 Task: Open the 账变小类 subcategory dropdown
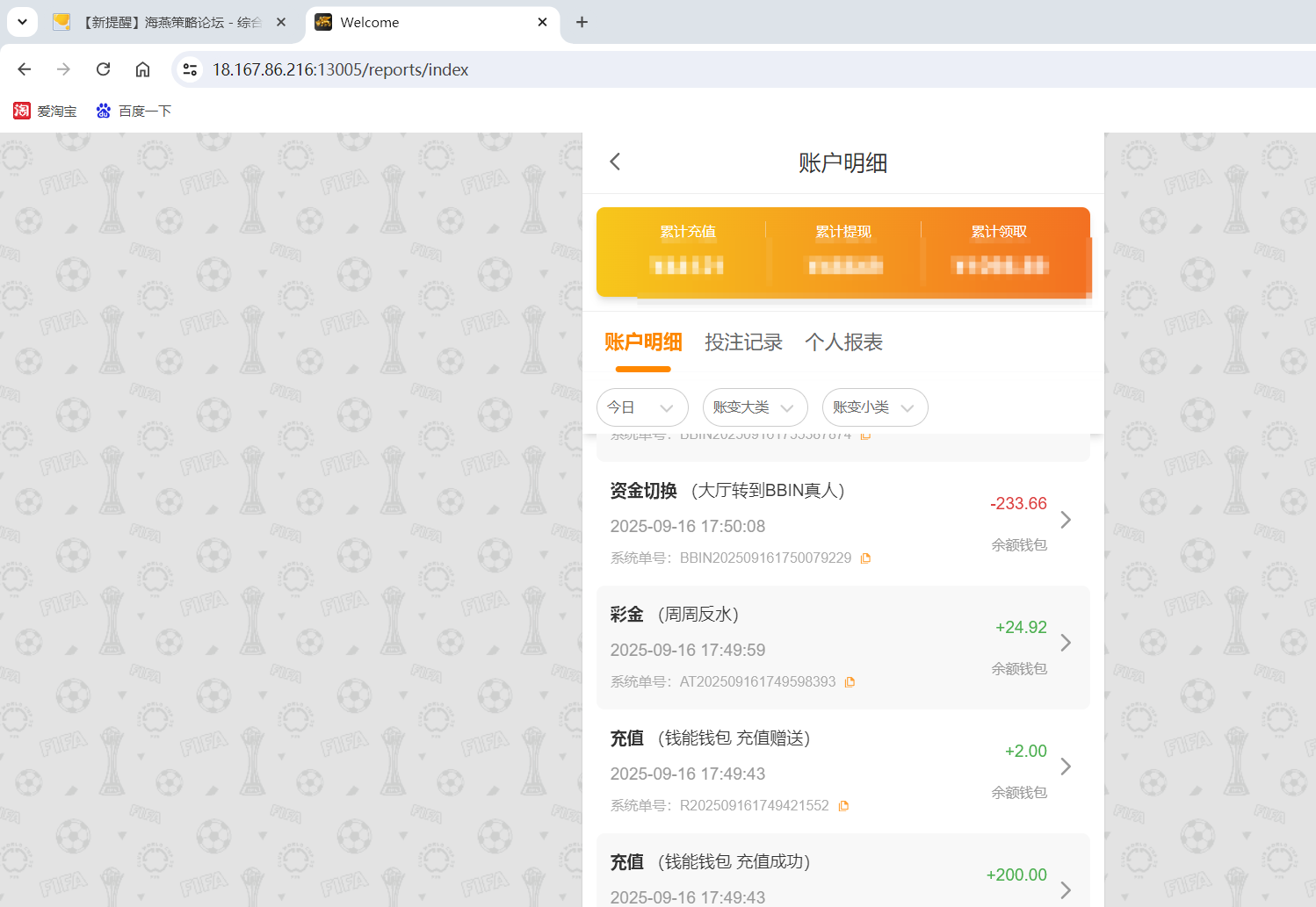[875, 407]
